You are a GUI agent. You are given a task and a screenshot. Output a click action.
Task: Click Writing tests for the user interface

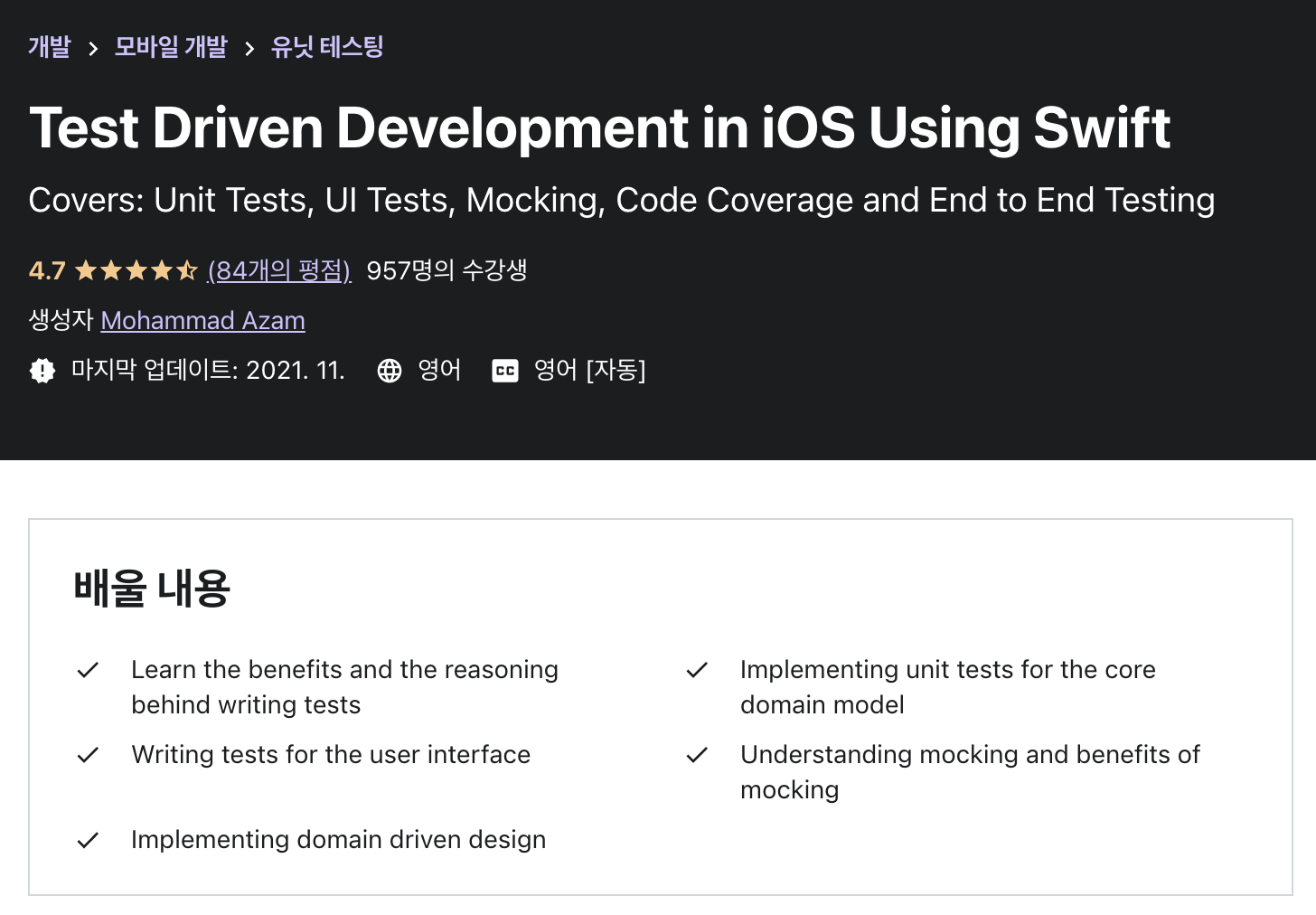tap(331, 754)
